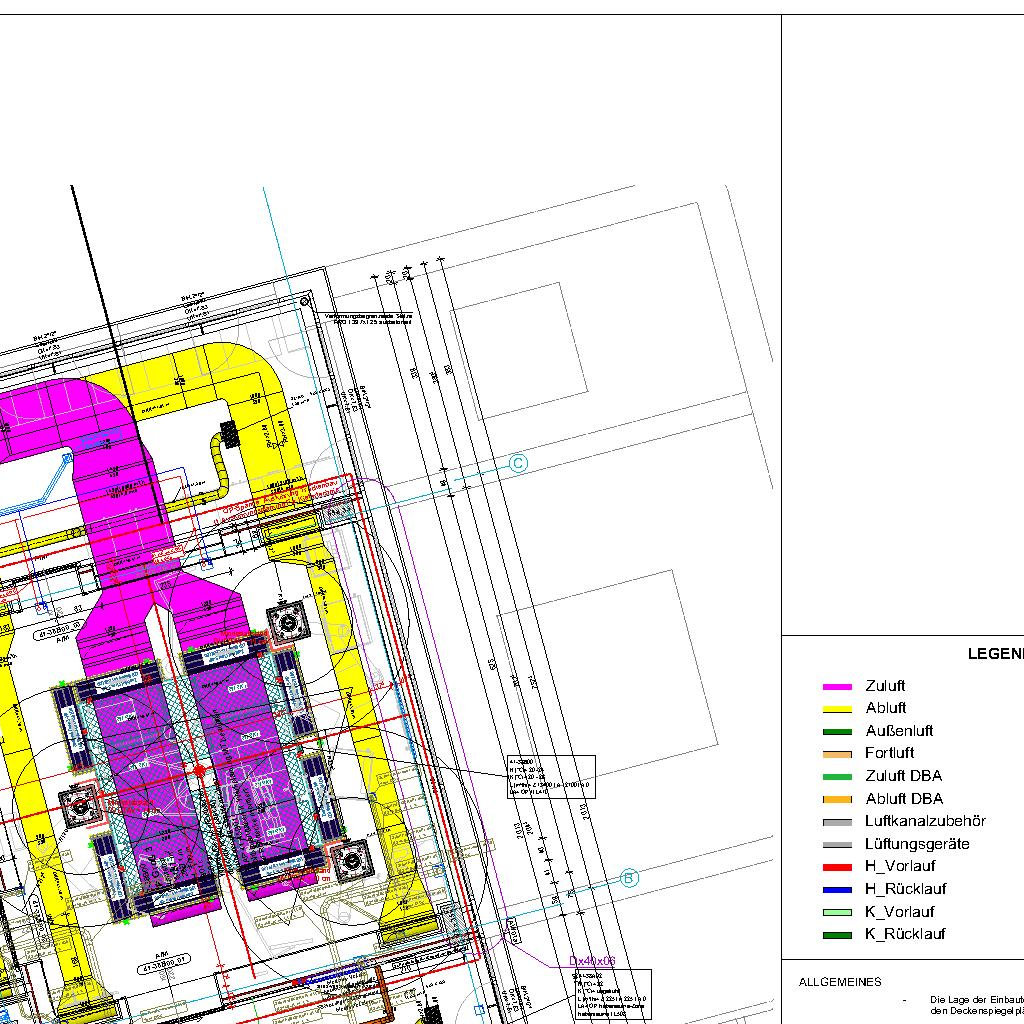Image resolution: width=1024 pixels, height=1024 pixels.
Task: Select the H_Rücklauf legend label
Action: click(906, 889)
